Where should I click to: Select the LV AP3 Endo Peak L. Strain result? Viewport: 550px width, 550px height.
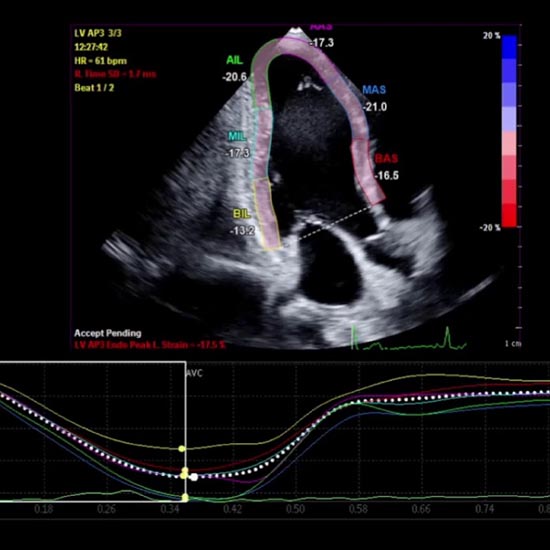click(150, 345)
